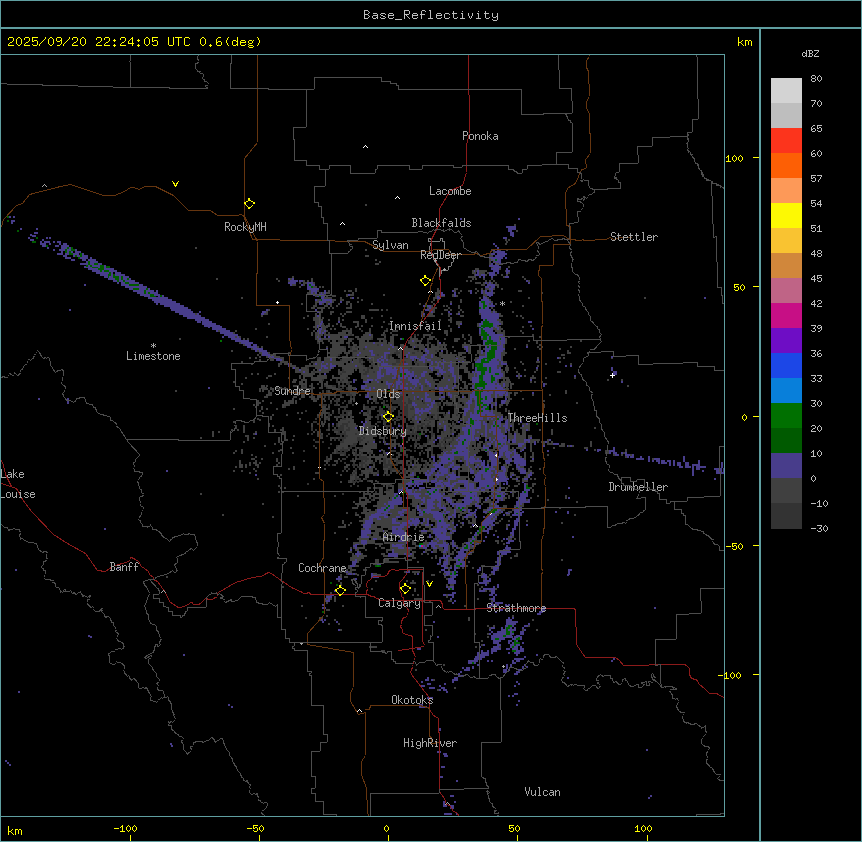This screenshot has width=862, height=842.
Task: Select the Drumheller city label
Action: pyautogui.click(x=638, y=487)
